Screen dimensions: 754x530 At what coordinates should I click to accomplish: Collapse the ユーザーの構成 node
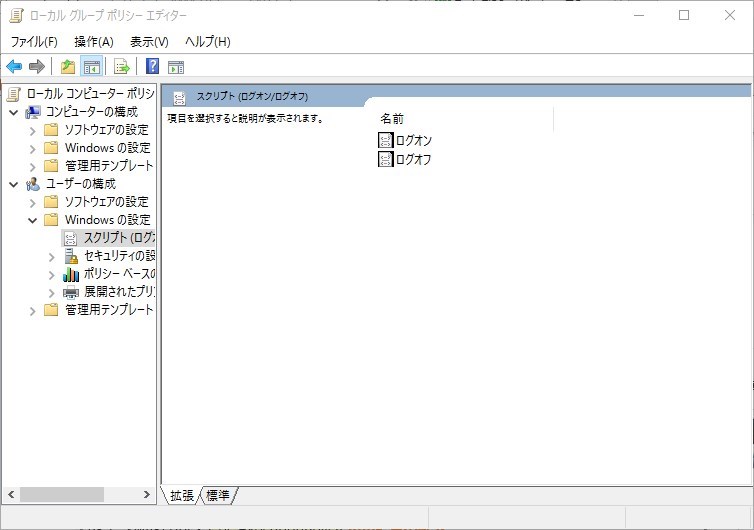[14, 184]
